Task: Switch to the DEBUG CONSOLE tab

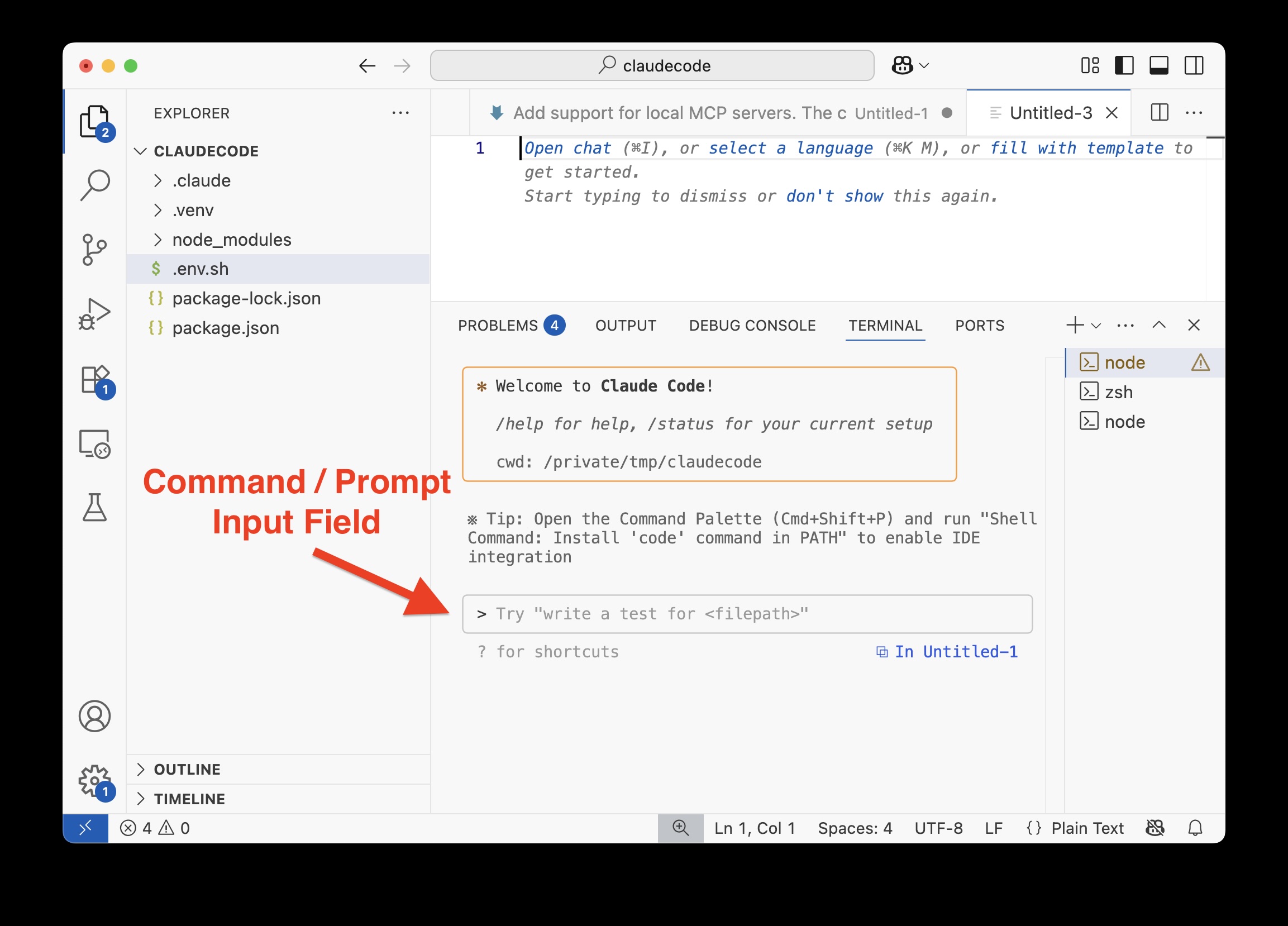Action: click(752, 325)
